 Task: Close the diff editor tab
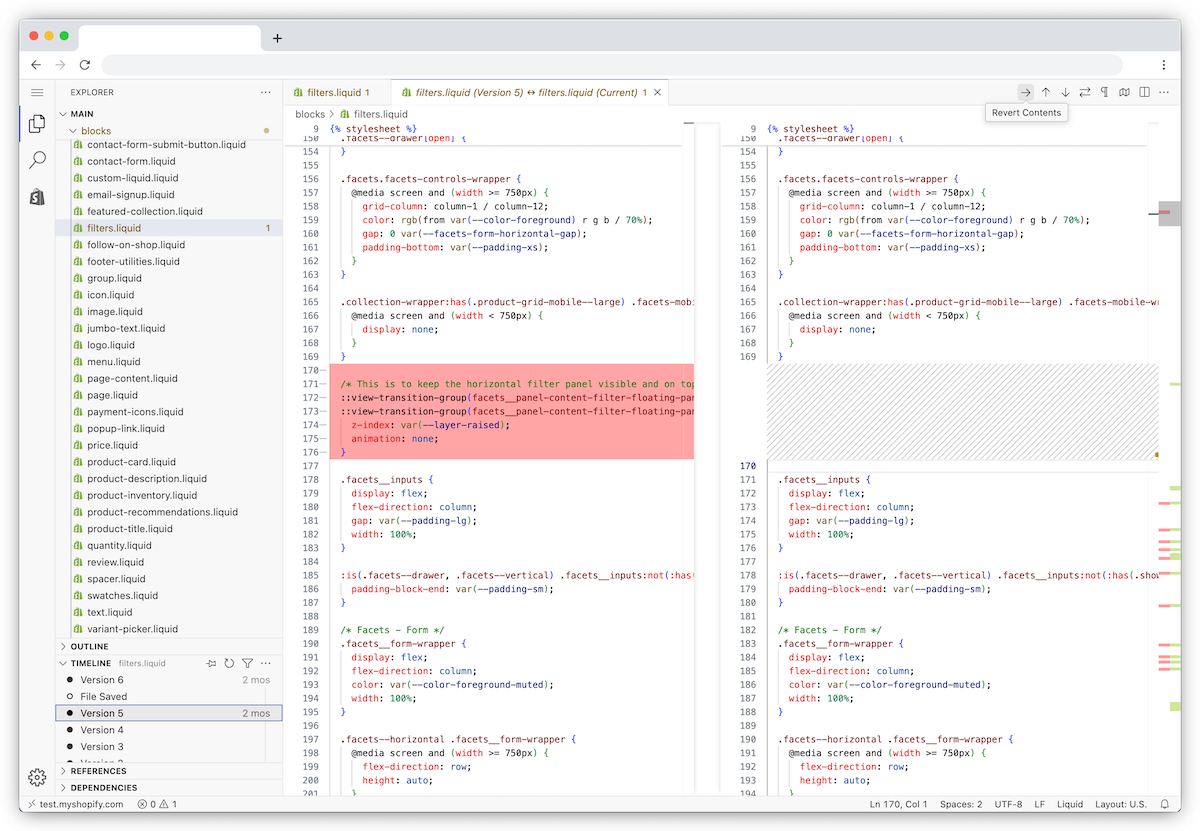[657, 92]
